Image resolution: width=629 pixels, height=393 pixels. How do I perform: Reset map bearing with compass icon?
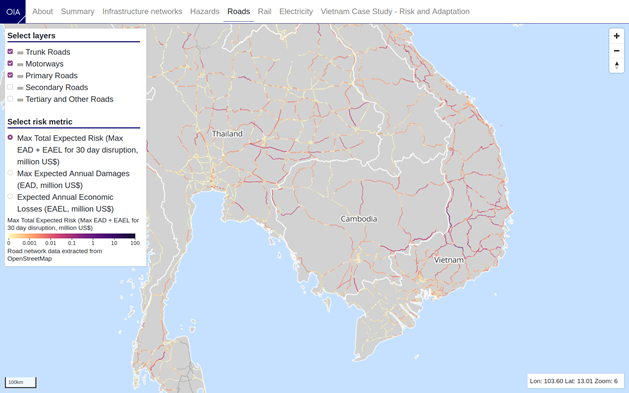tap(617, 65)
